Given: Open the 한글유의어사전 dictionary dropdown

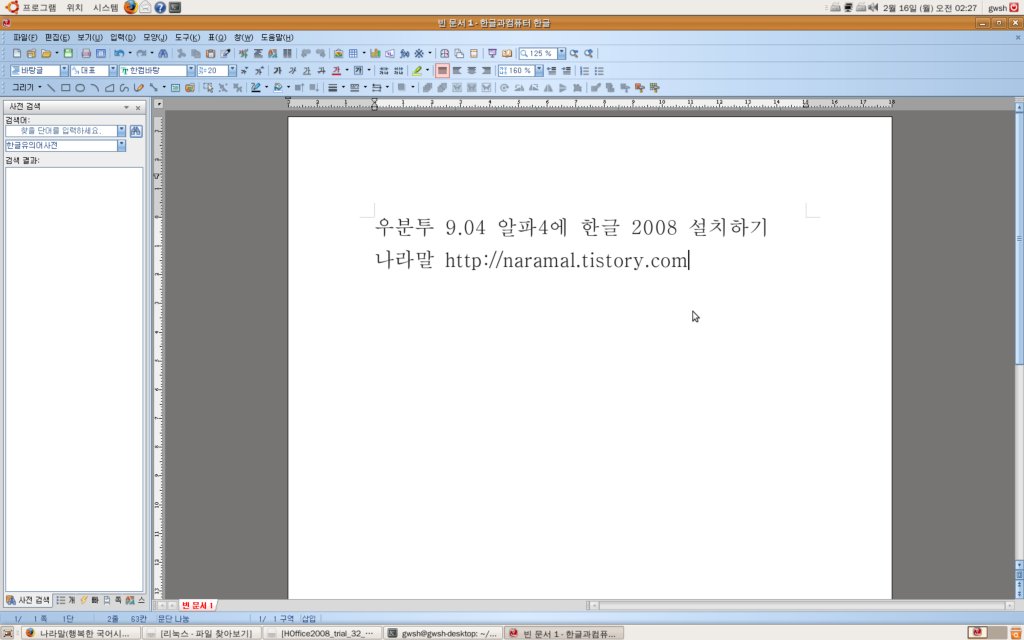Looking at the screenshot, I should 121,146.
